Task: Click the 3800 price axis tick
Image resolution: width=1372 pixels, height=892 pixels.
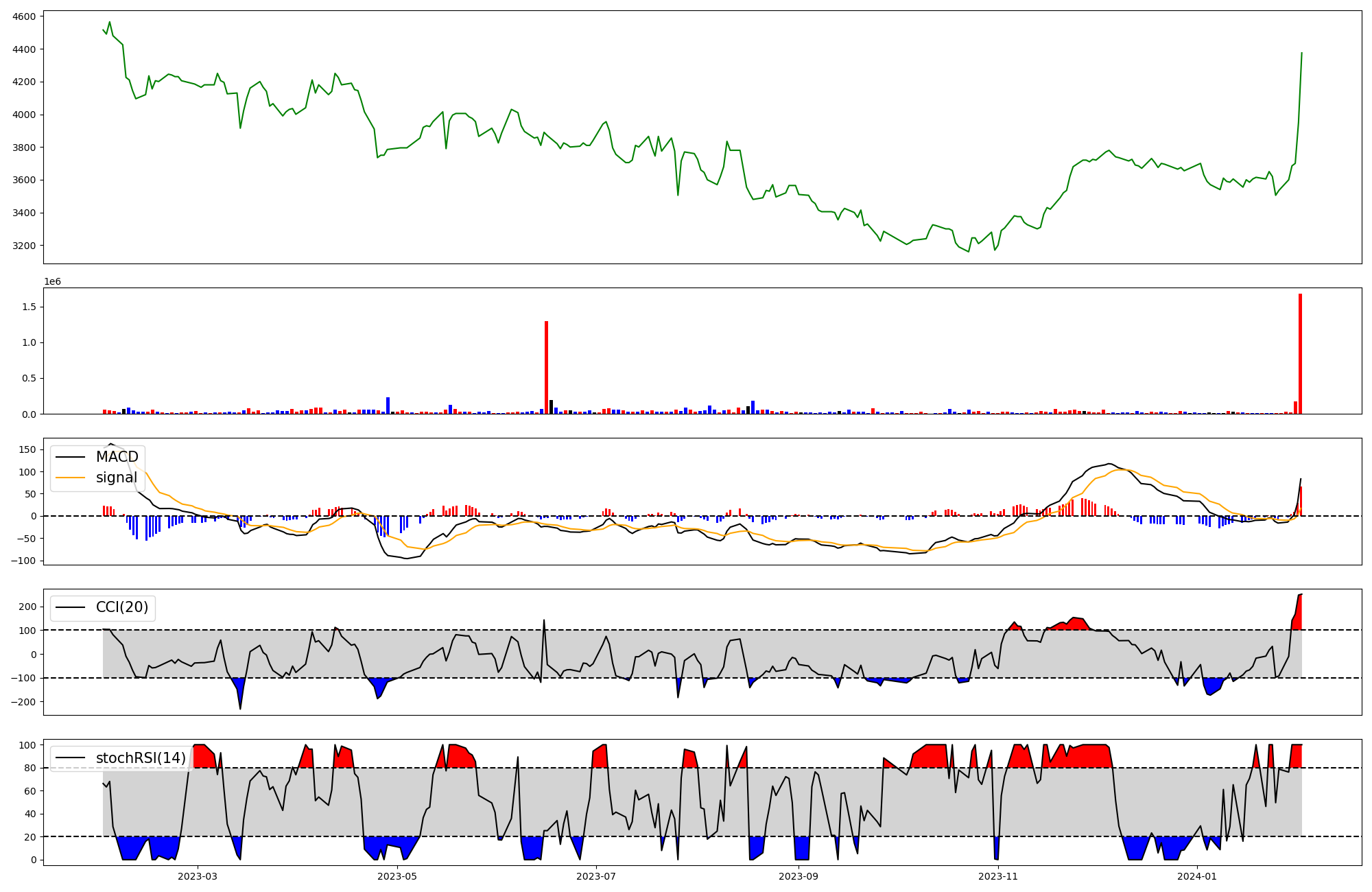Action: coord(25,148)
